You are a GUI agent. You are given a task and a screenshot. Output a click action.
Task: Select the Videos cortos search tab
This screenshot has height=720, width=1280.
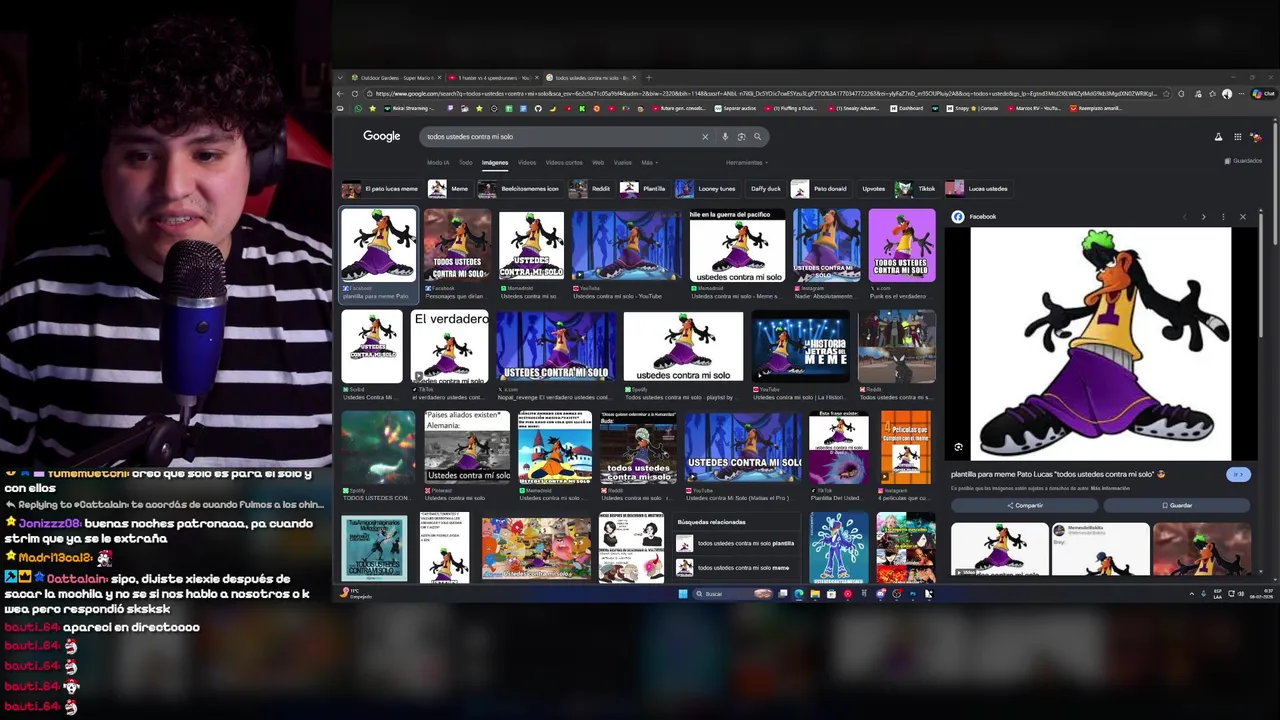[564, 163]
